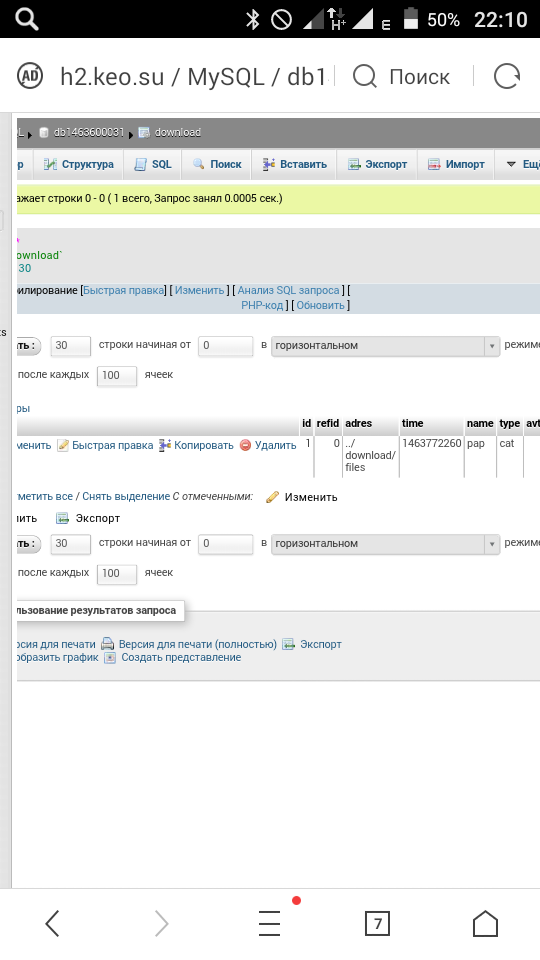Click the Копировать row icon
The image size is (540, 960).
[165, 446]
